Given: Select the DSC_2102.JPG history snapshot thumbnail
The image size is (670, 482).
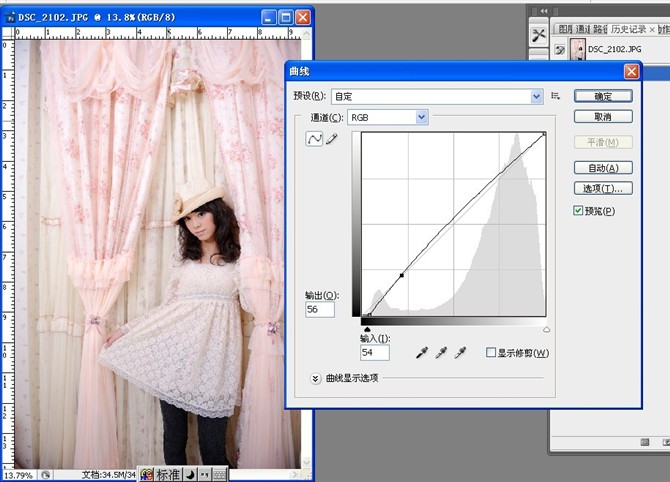Looking at the screenshot, I should (578, 50).
